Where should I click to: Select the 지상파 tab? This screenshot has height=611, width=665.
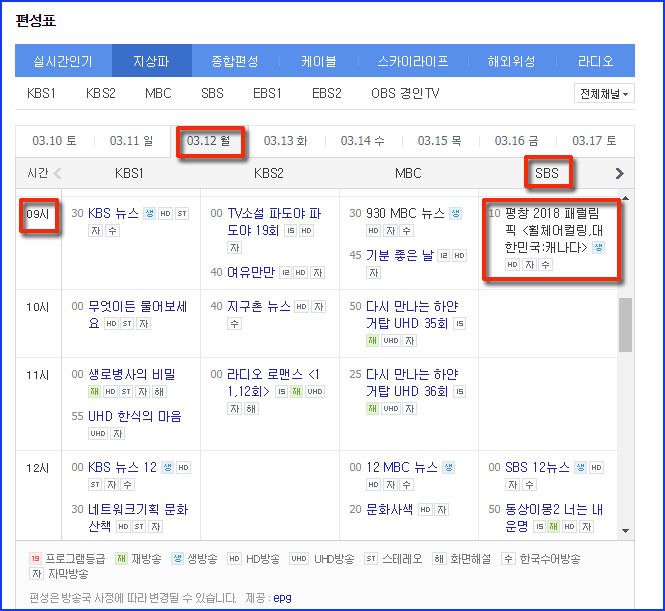click(151, 61)
